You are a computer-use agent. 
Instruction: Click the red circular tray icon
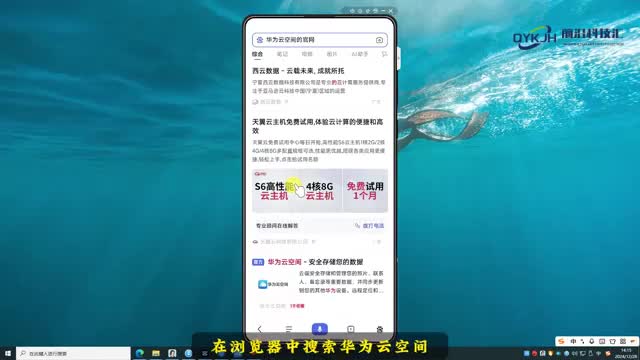coord(534,353)
